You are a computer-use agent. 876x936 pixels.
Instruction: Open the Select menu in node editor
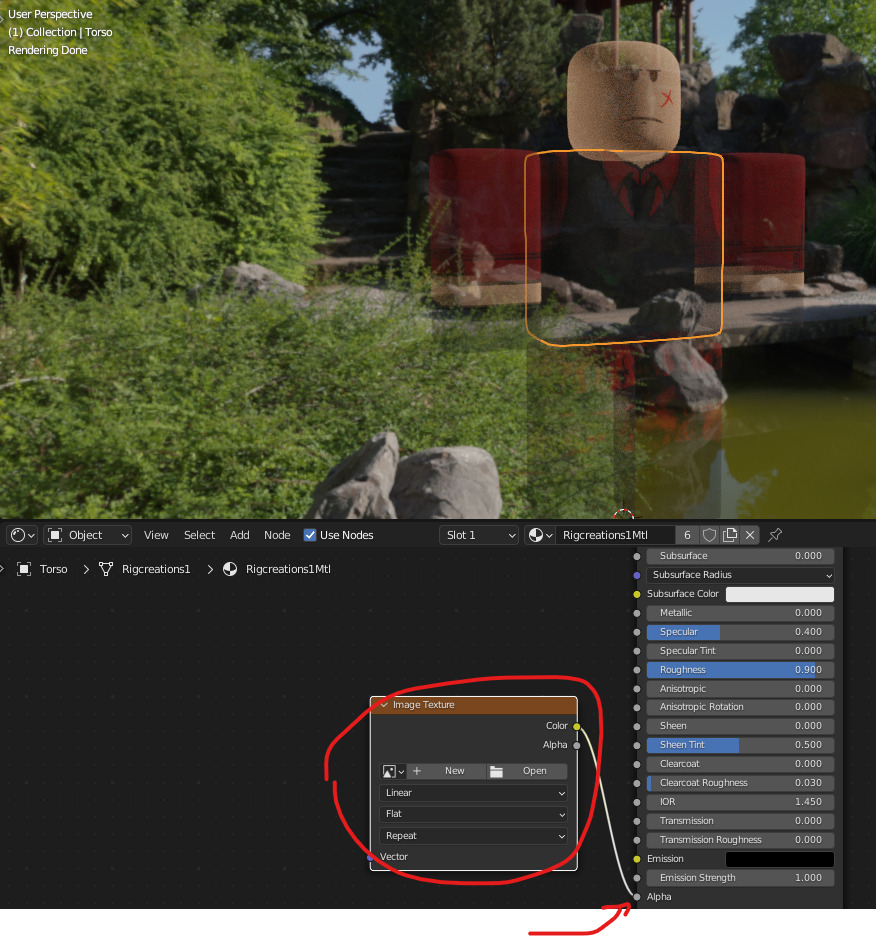[199, 535]
